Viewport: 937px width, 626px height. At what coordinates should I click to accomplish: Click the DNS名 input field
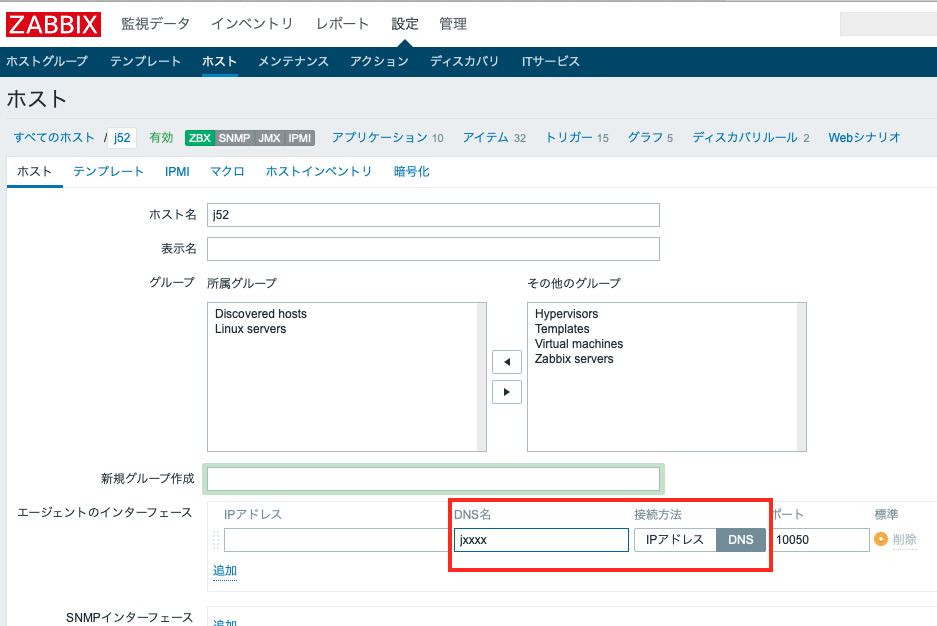(541, 540)
